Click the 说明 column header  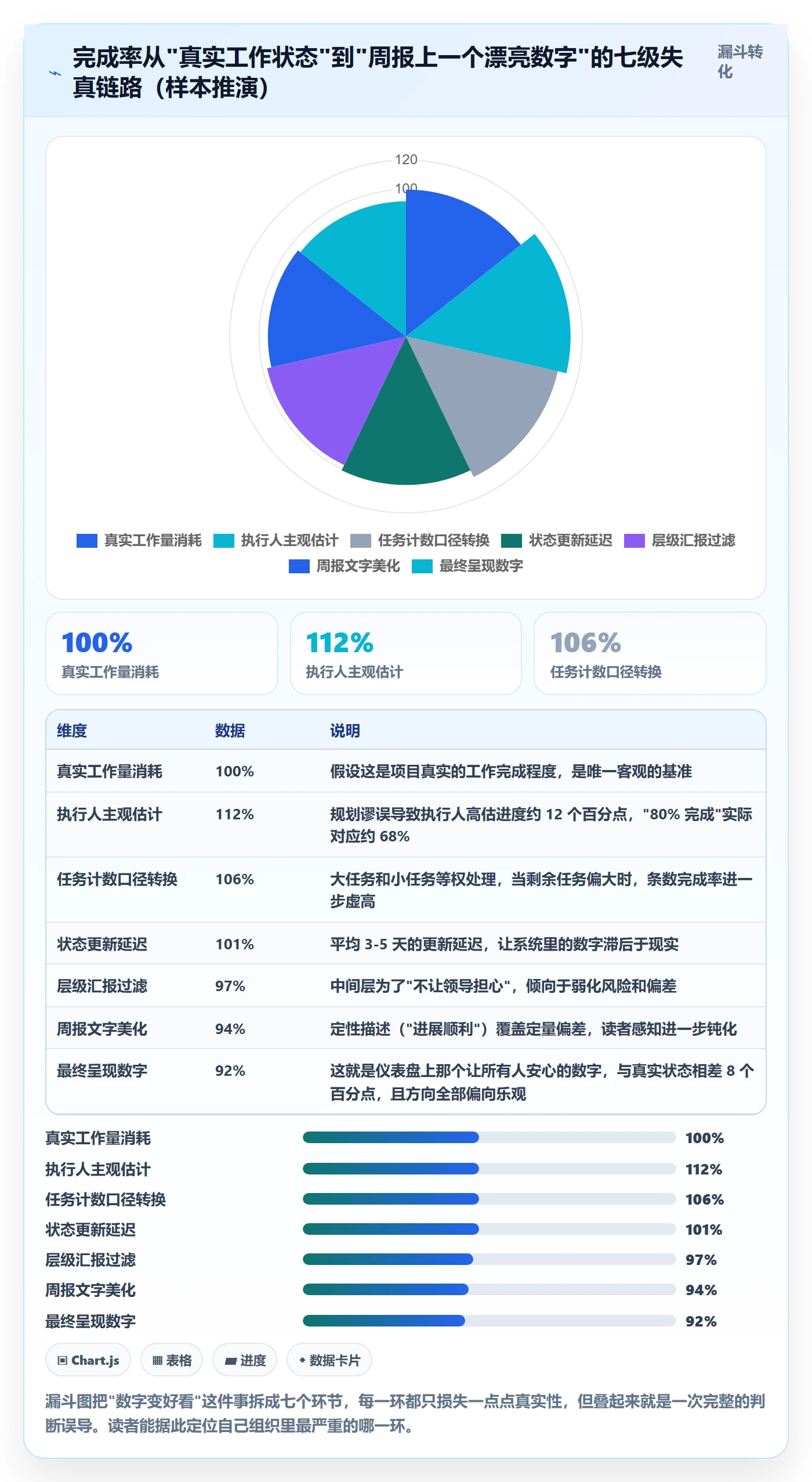[x=345, y=731]
